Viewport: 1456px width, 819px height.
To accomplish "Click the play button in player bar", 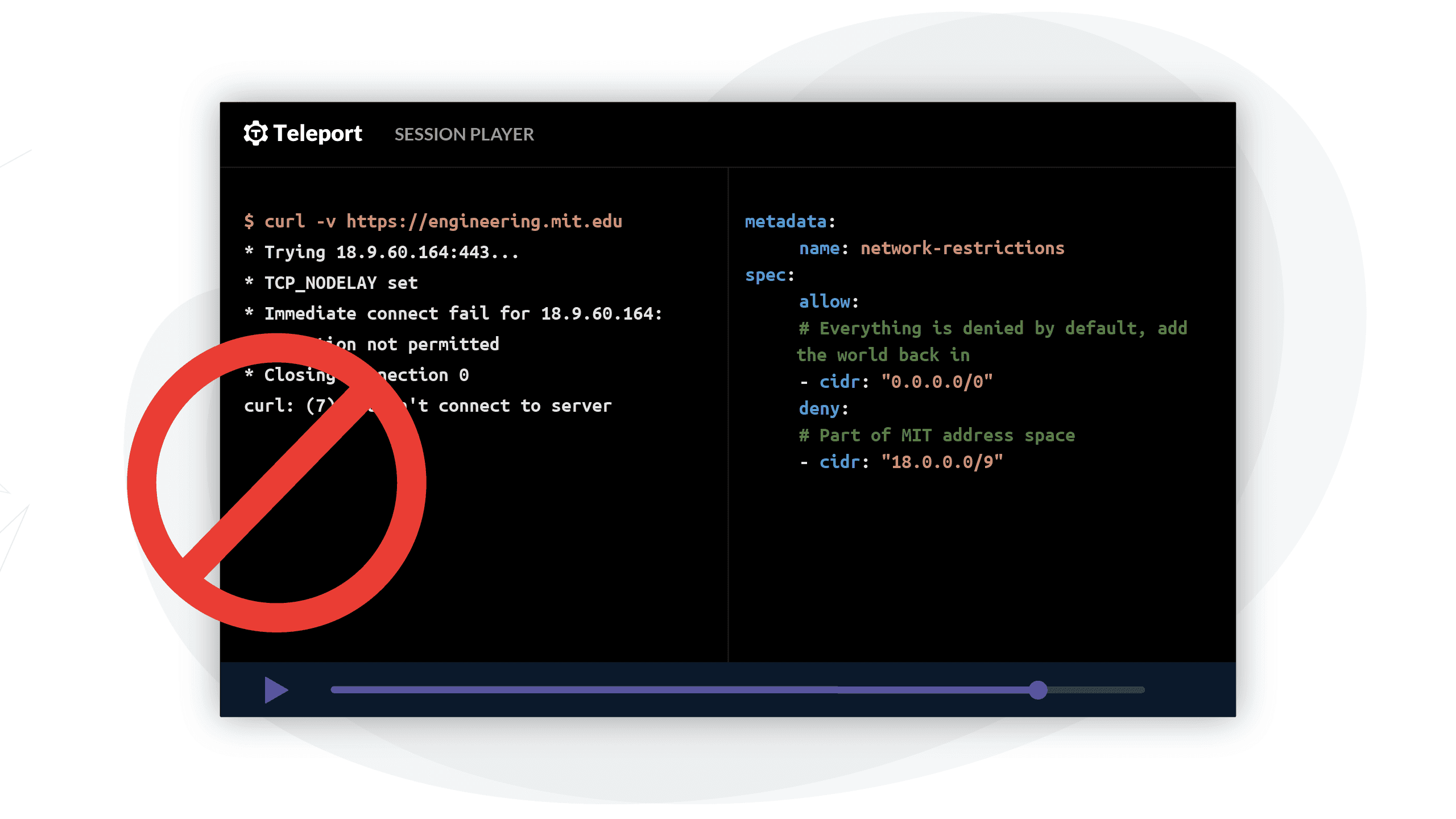I will [276, 690].
